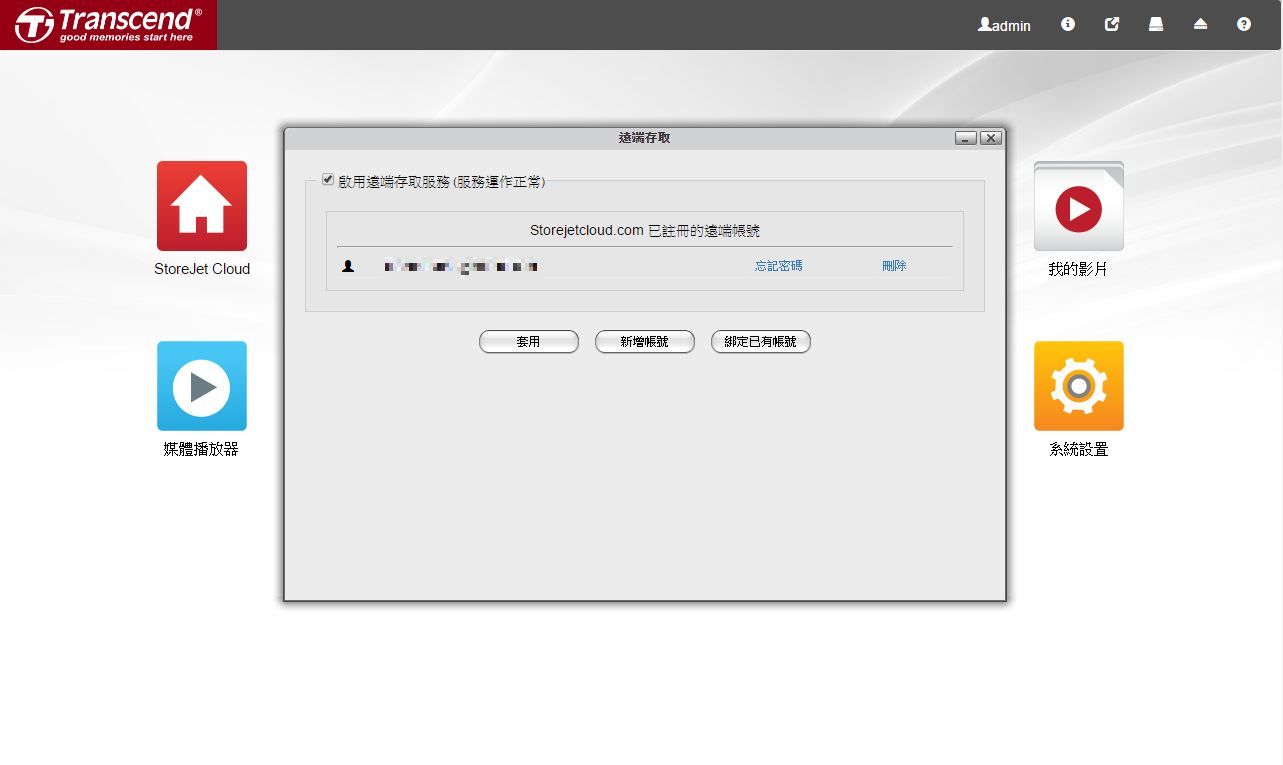
Task: Click the 綁定已有帳號 button
Action: [761, 342]
